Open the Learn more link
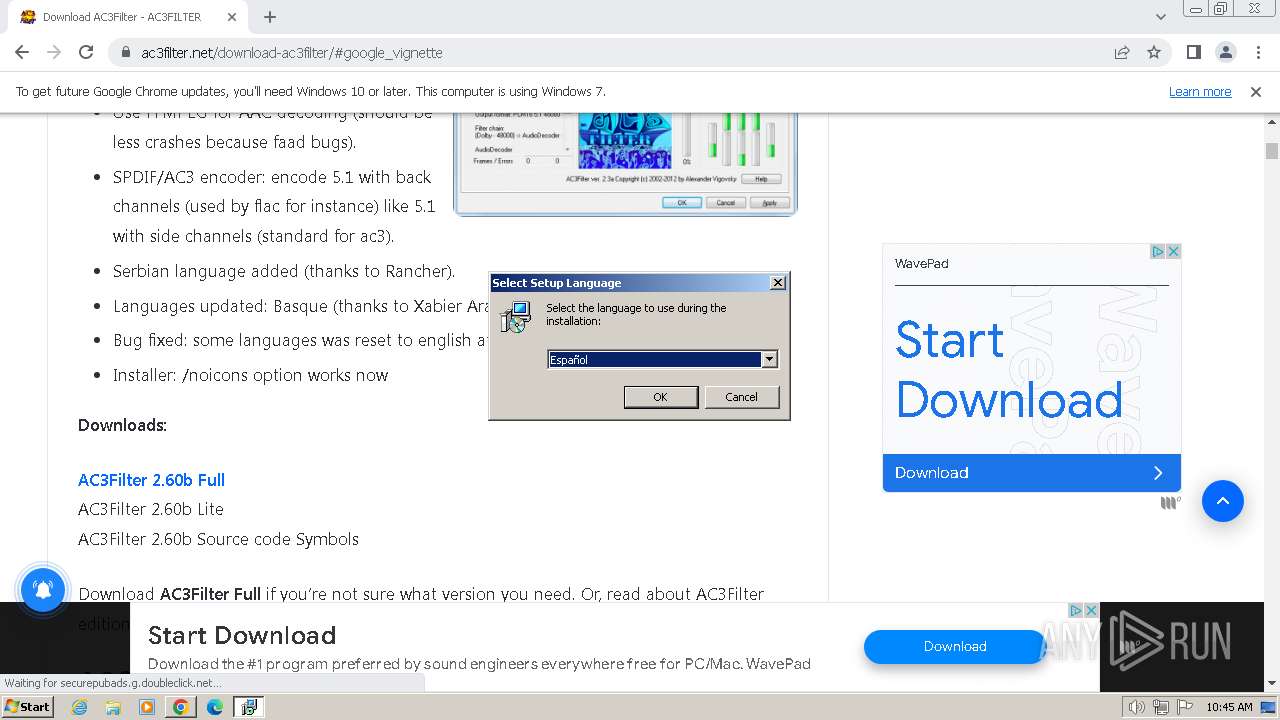Screen dimensions: 1280x720 coord(1200,91)
